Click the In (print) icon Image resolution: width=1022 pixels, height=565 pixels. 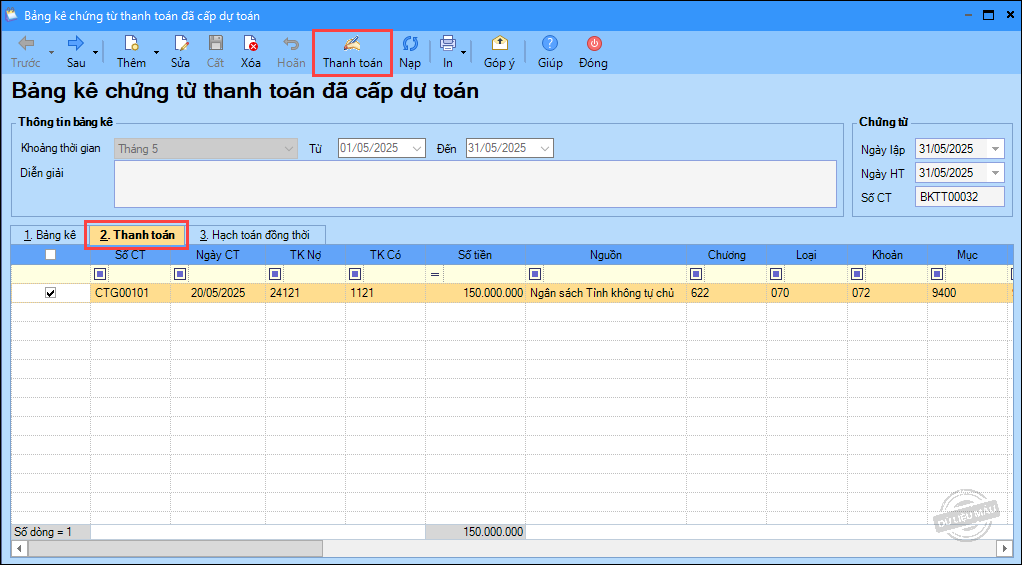(x=447, y=44)
